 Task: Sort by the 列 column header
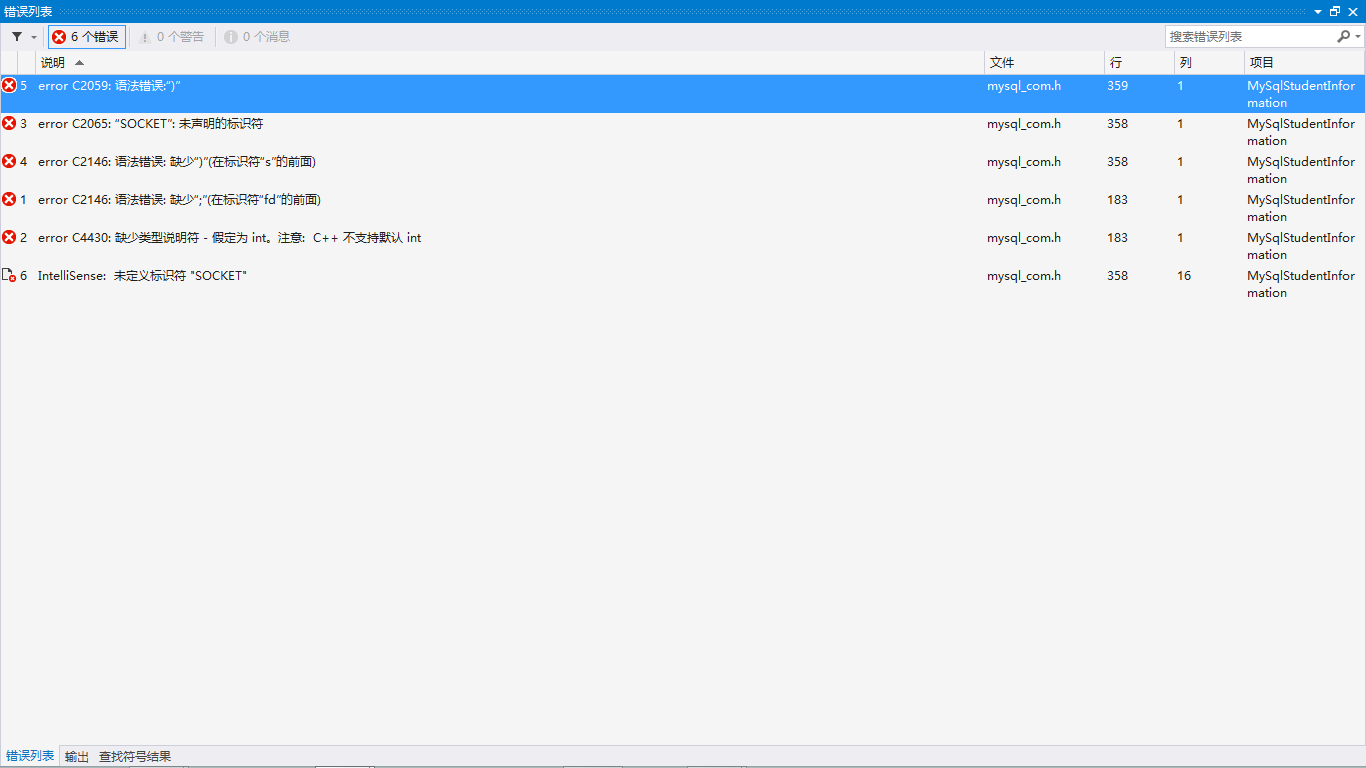tap(1209, 62)
